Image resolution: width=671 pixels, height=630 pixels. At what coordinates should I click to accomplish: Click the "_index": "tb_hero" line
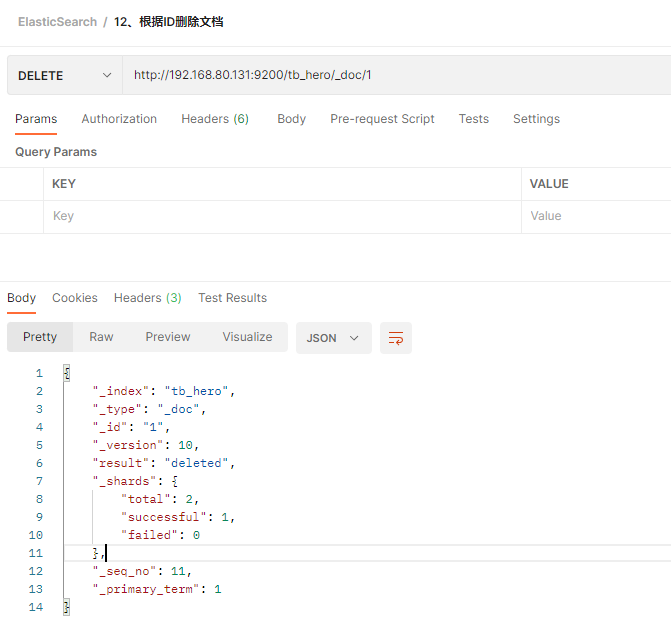163,391
